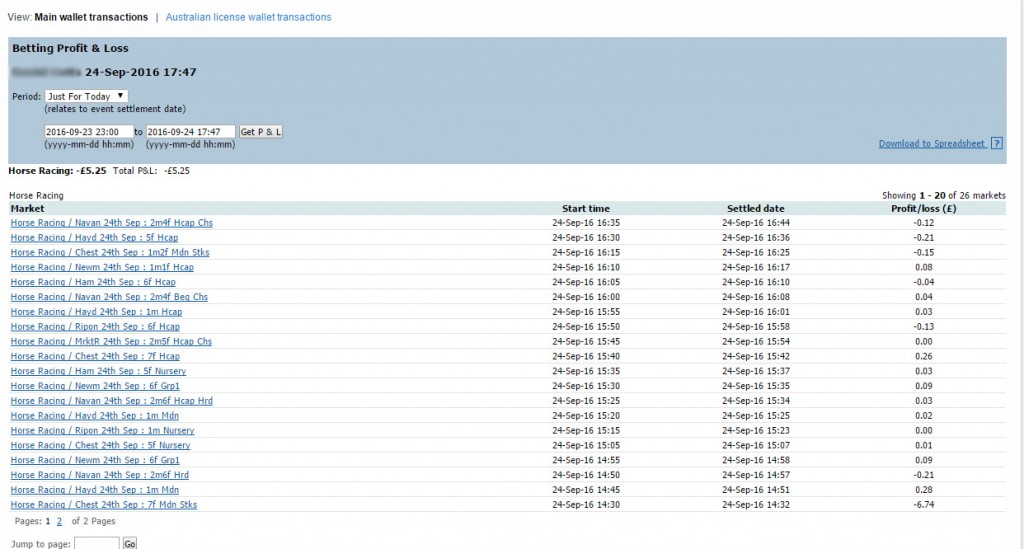This screenshot has height=549, width=1024.
Task: Click the Market column header
Action: click(27, 209)
